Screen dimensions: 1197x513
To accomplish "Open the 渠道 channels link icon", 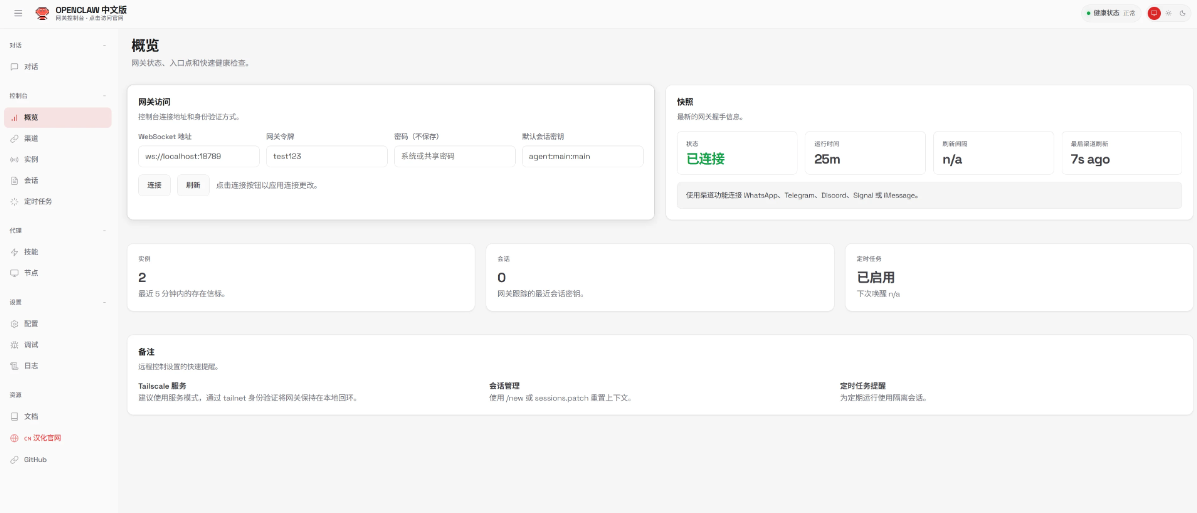I will pyautogui.click(x=14, y=138).
